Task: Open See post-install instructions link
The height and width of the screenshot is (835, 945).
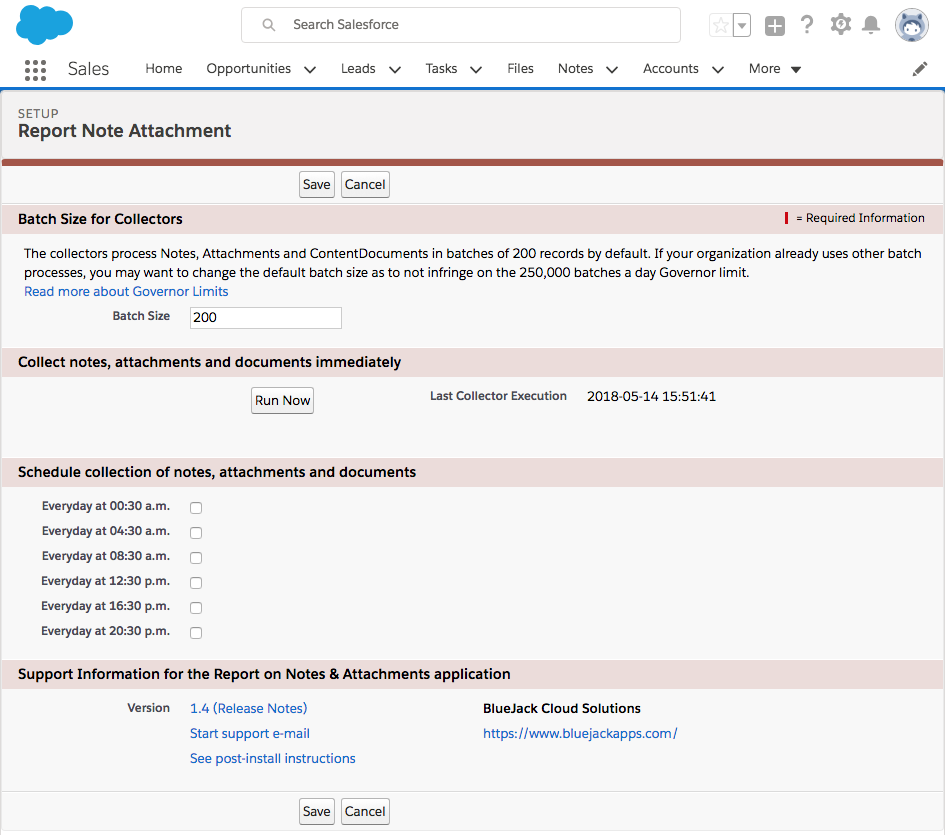Action: pos(272,758)
